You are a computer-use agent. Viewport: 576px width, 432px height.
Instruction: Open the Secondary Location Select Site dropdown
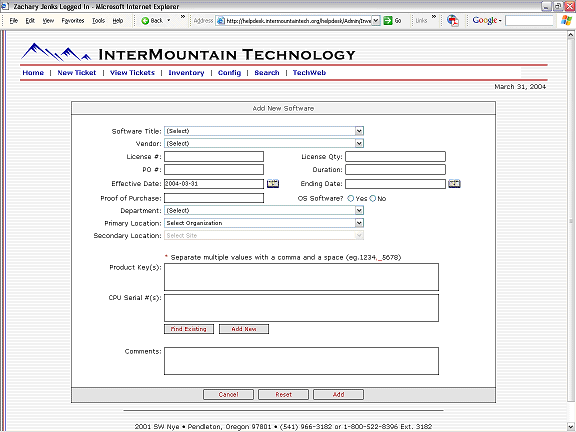(x=264, y=235)
